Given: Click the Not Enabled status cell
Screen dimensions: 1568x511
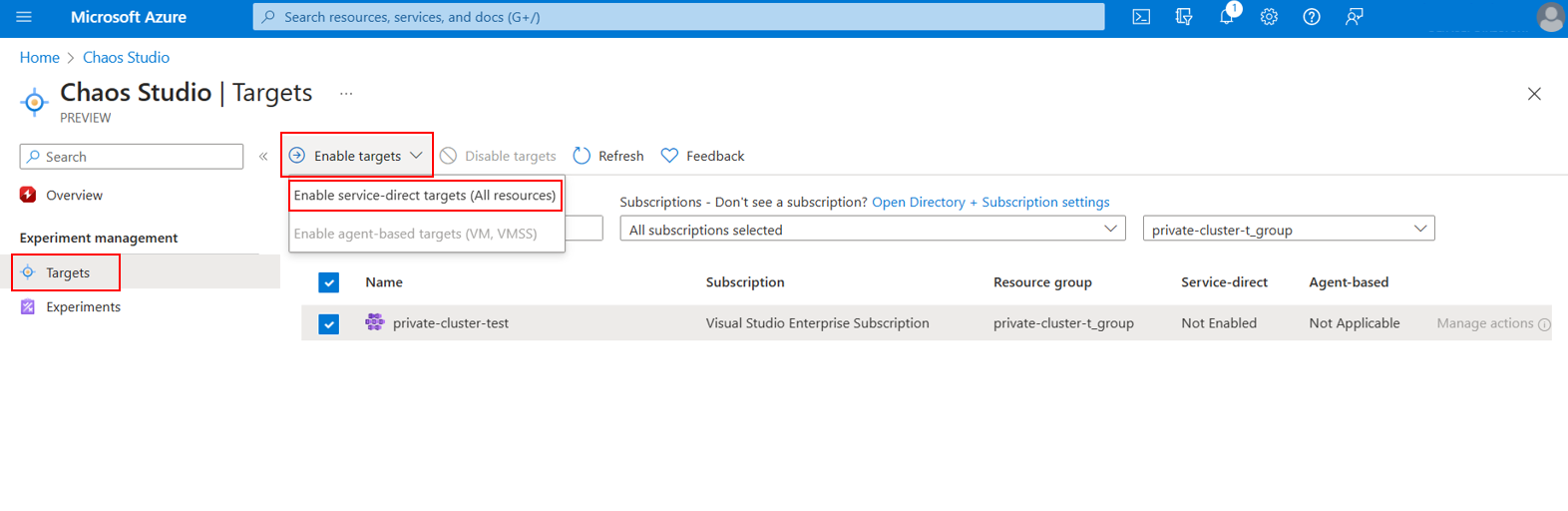Looking at the screenshot, I should click(x=1219, y=323).
